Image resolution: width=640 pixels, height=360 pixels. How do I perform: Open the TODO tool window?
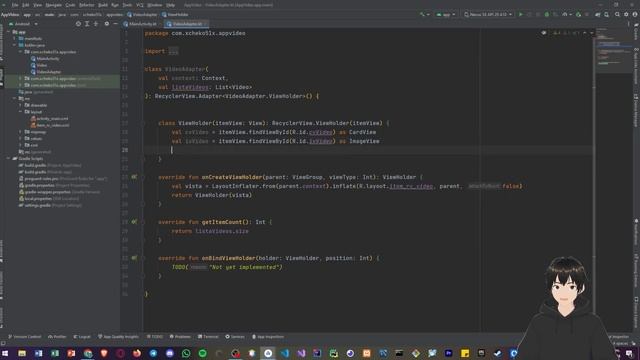[155, 337]
